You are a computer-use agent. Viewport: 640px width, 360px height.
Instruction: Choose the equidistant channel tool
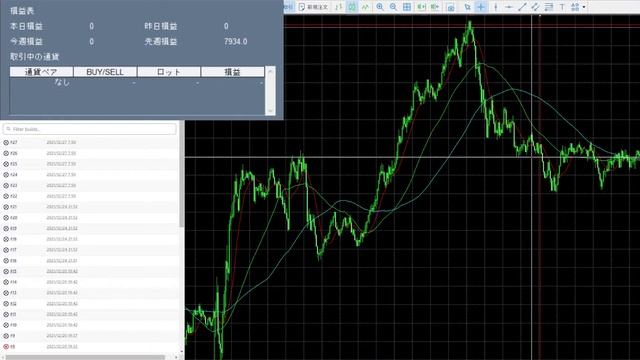(536, 7)
